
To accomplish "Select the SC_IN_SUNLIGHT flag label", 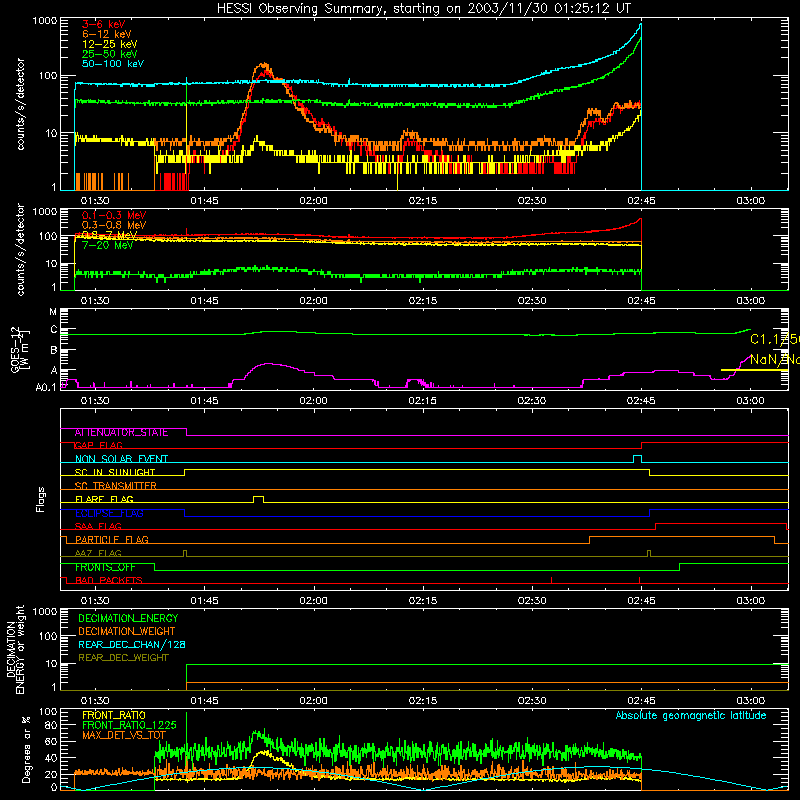I will 115,472.
